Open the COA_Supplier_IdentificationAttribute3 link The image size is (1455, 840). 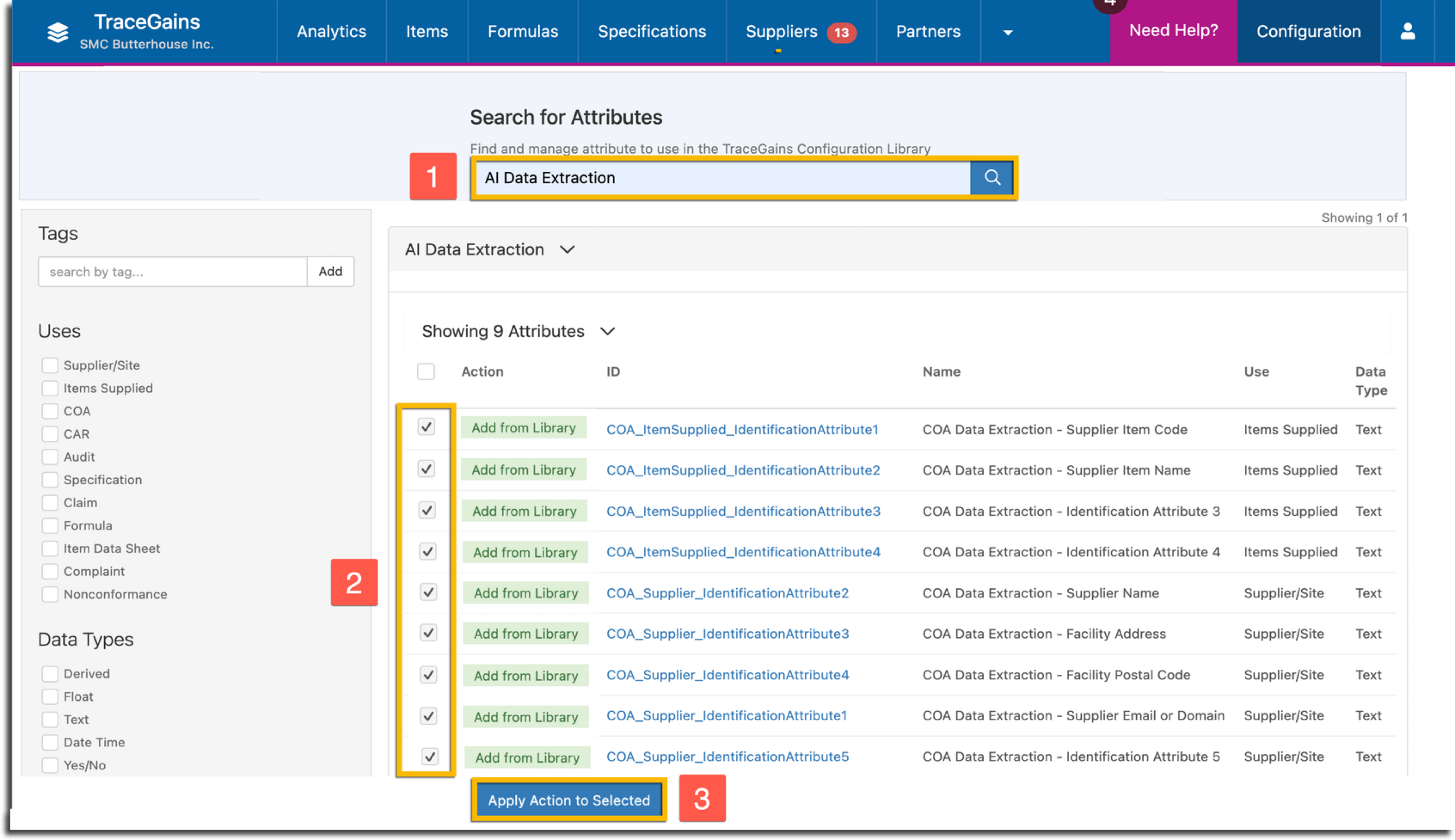[727, 634]
